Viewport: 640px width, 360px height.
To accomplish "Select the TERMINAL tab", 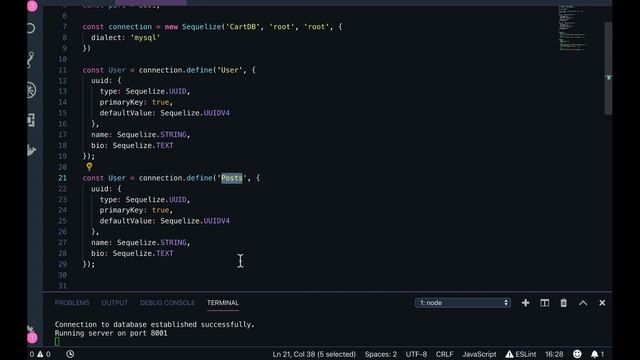I will (223, 303).
